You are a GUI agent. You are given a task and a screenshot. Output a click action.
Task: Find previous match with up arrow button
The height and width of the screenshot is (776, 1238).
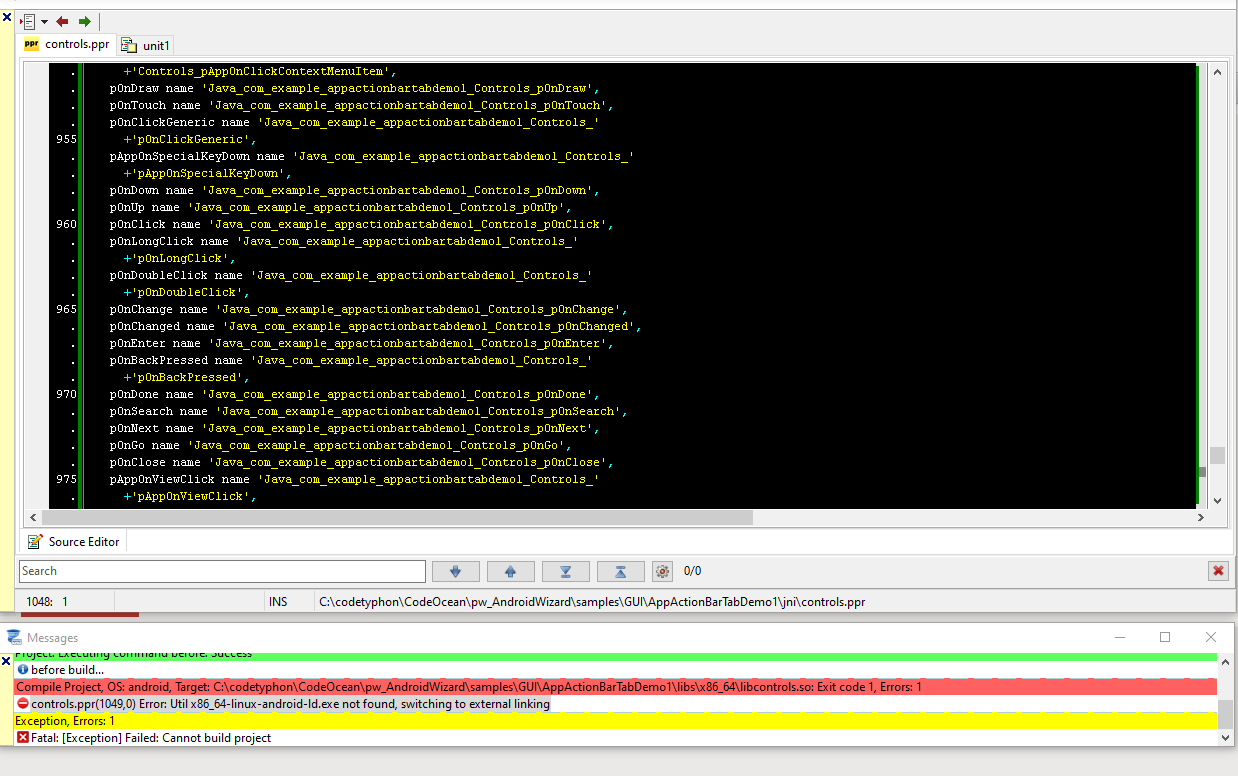[511, 571]
